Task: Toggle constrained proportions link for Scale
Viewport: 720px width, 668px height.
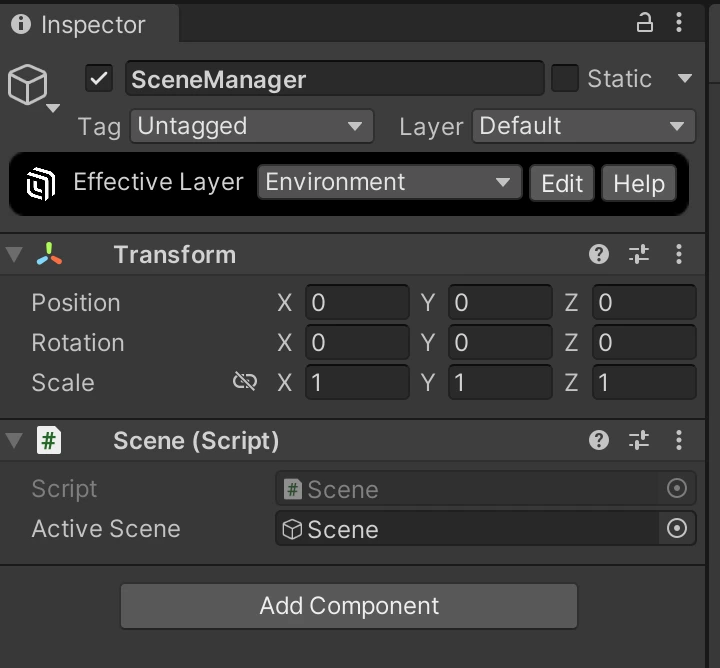Action: 244,382
